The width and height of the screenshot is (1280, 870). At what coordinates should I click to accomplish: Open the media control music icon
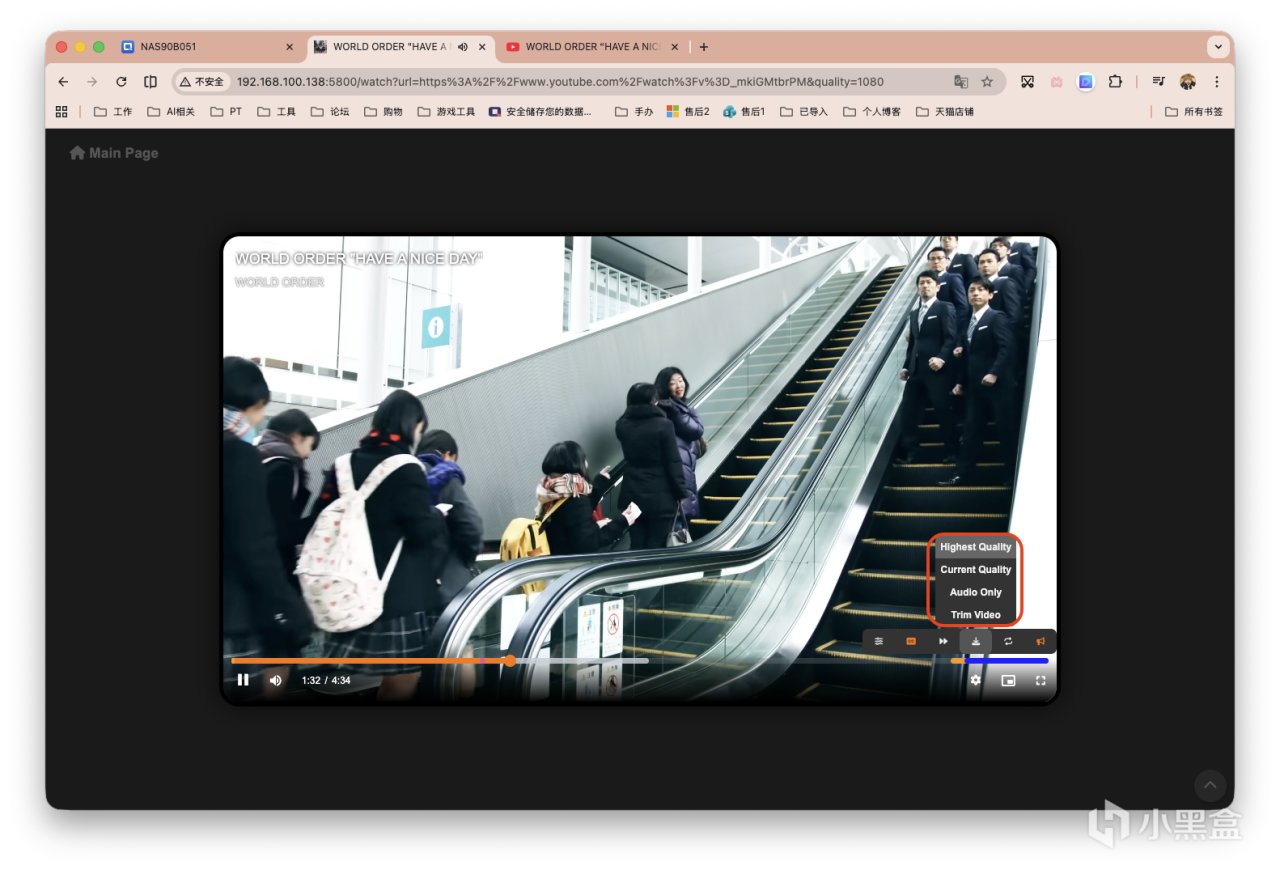point(1158,82)
